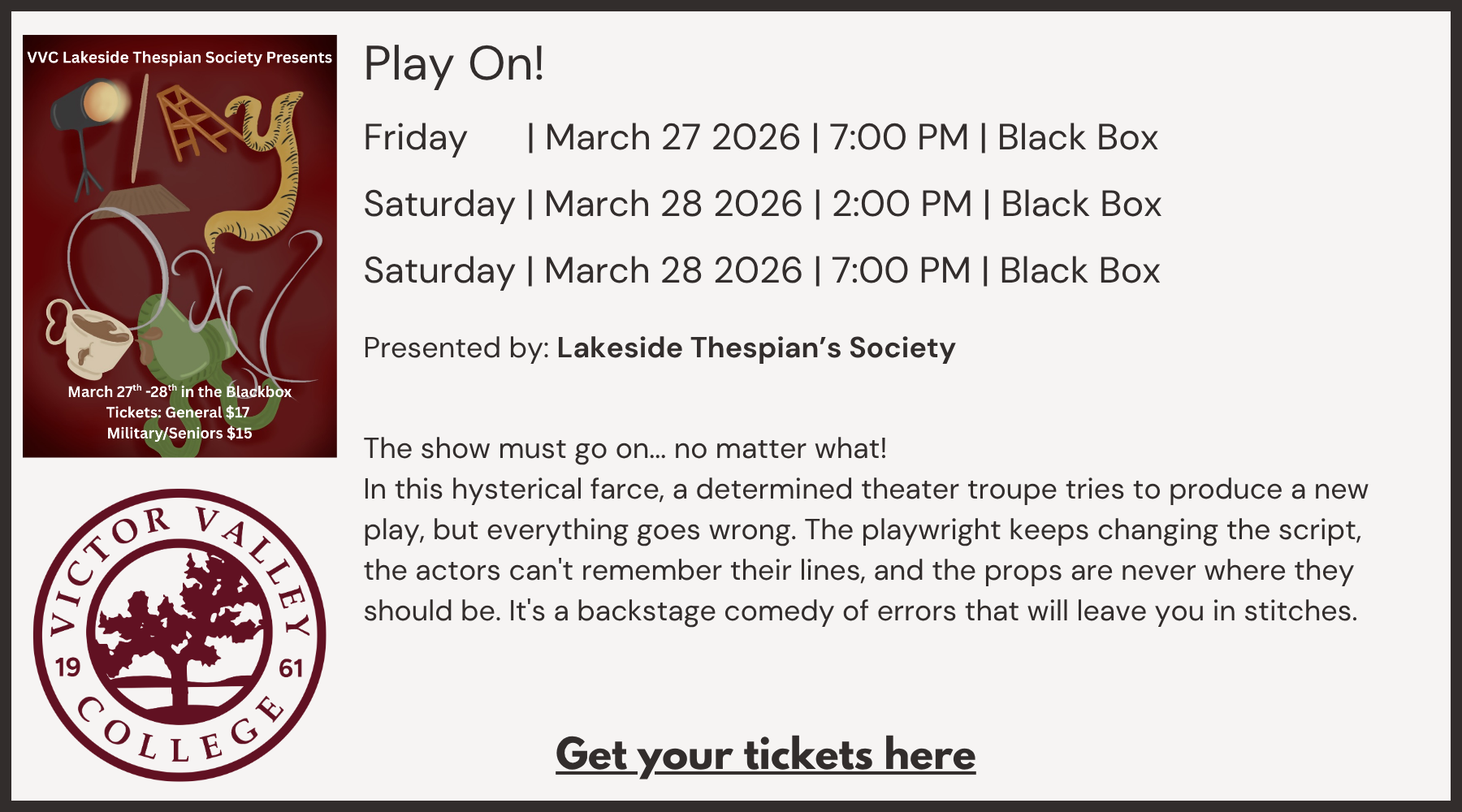
Task: Select the "Play On!" event title
Action: coord(454,63)
